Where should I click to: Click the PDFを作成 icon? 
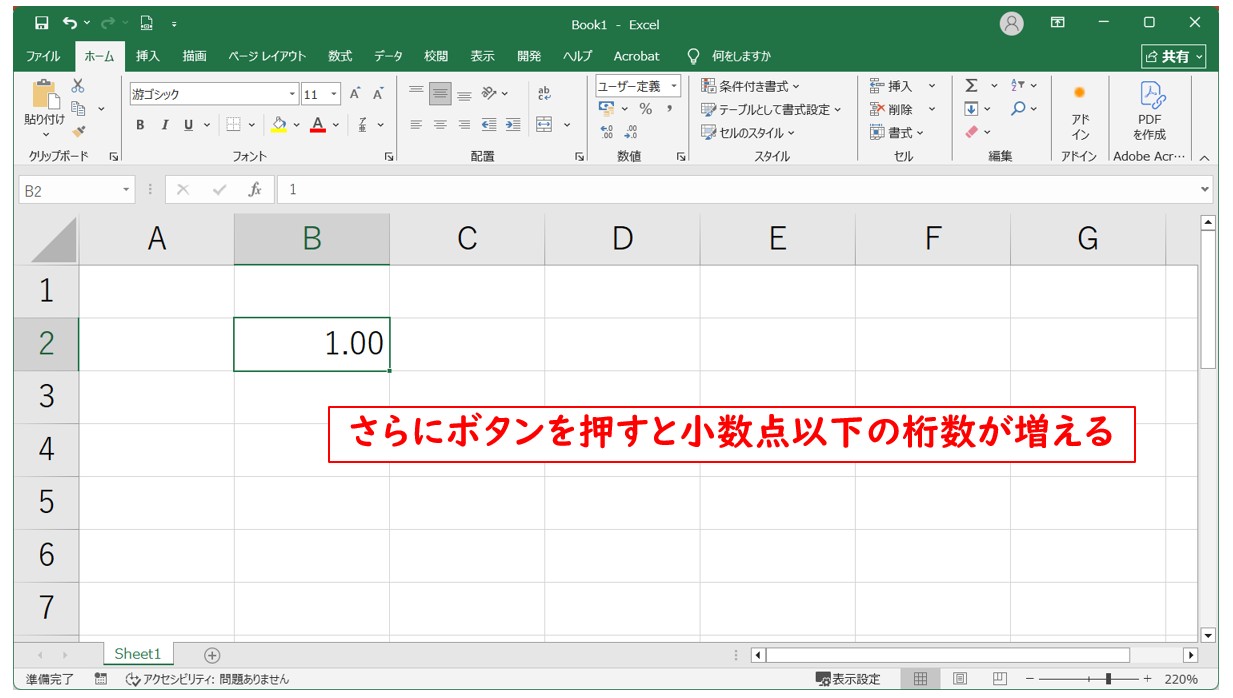(x=1149, y=112)
